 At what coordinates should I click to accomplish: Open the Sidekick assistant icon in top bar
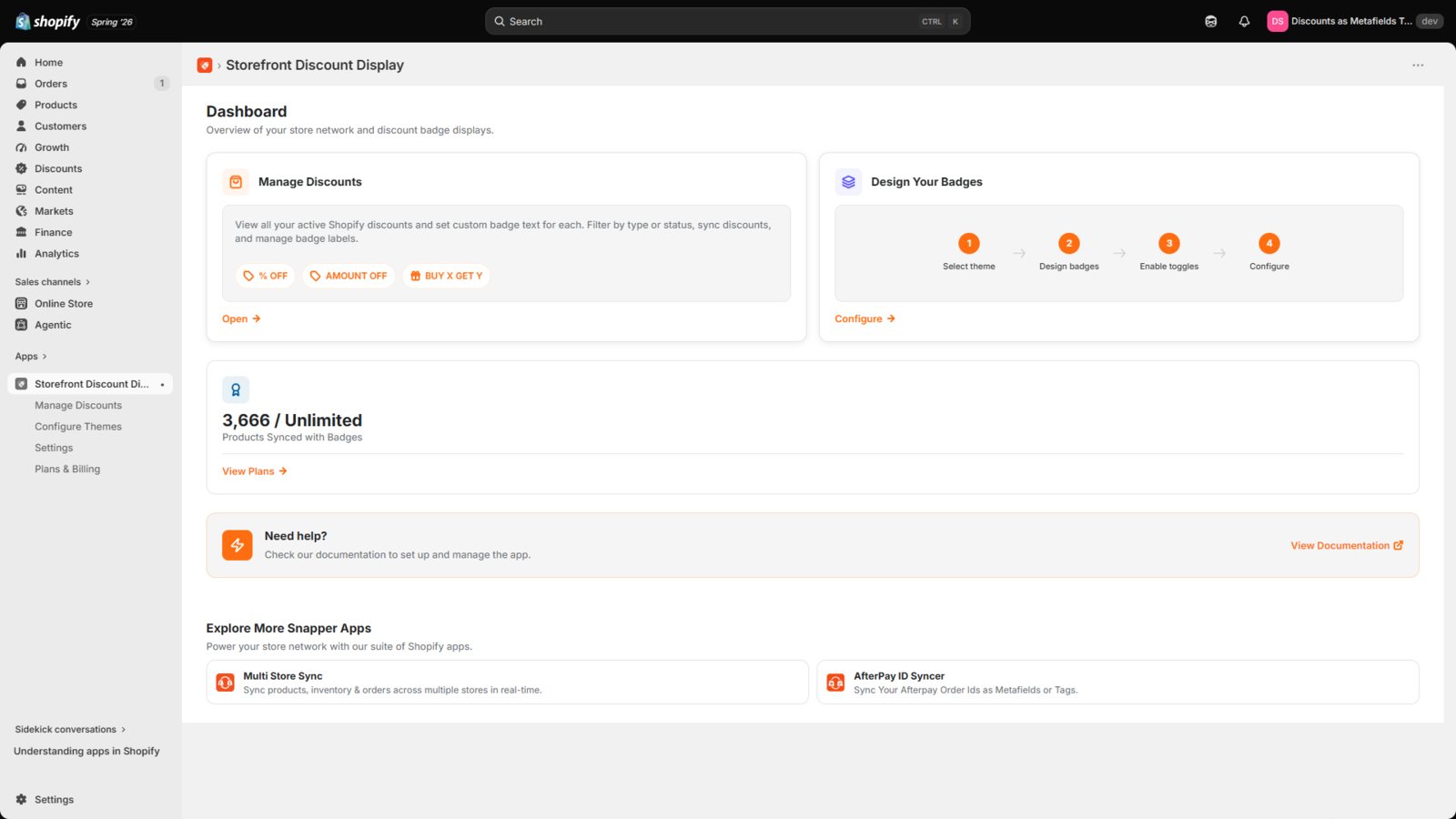[1210, 21]
